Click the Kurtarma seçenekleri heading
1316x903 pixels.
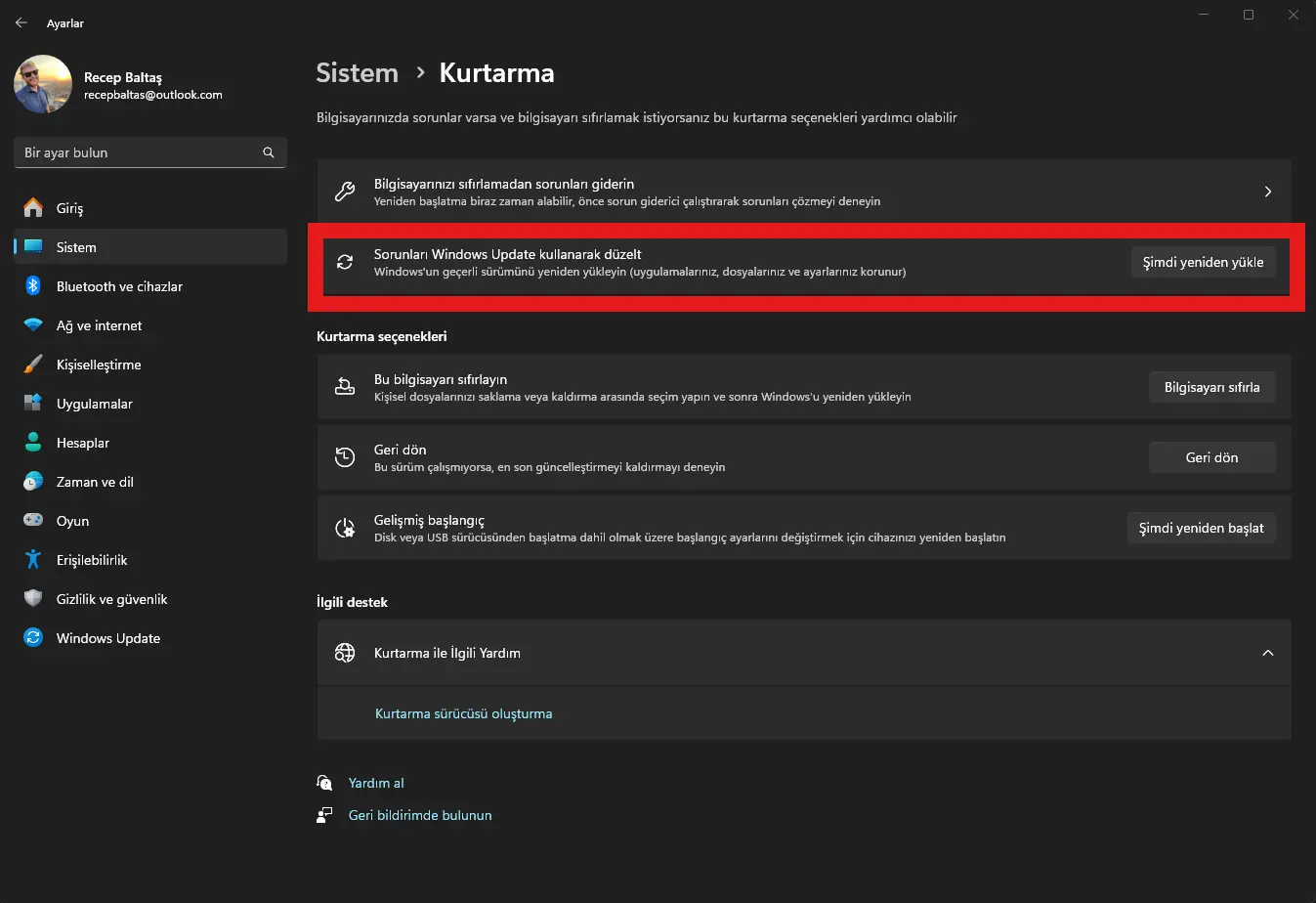(x=382, y=336)
